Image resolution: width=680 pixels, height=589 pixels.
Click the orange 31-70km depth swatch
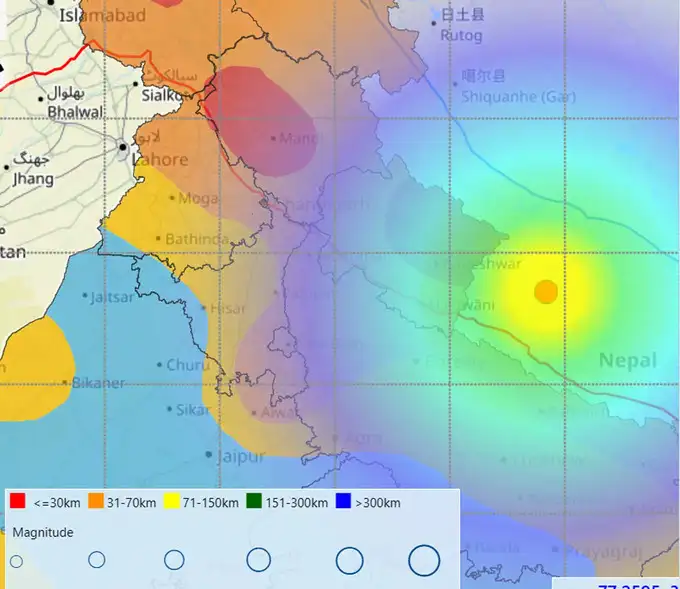click(x=98, y=502)
